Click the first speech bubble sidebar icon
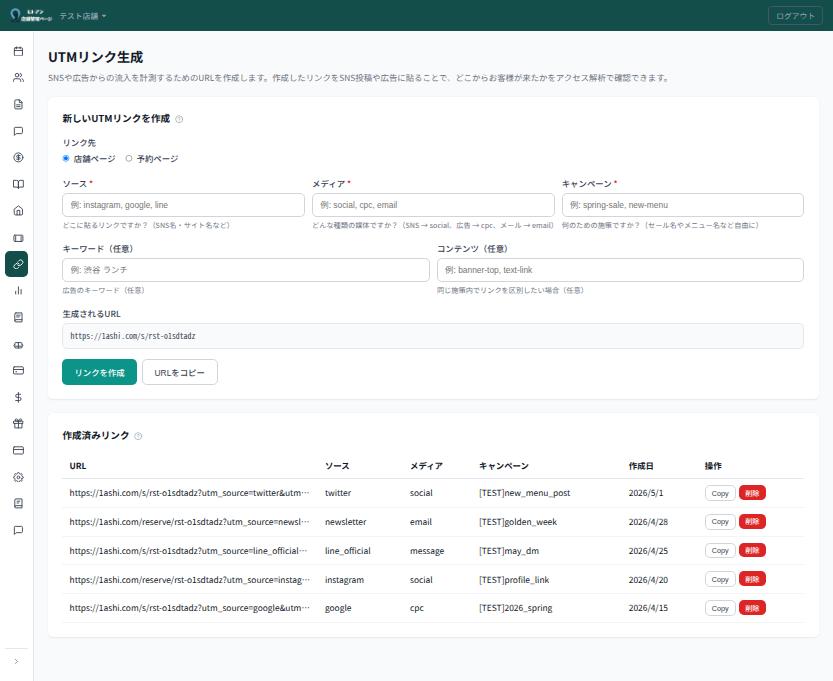This screenshot has height=681, width=833. point(18,131)
